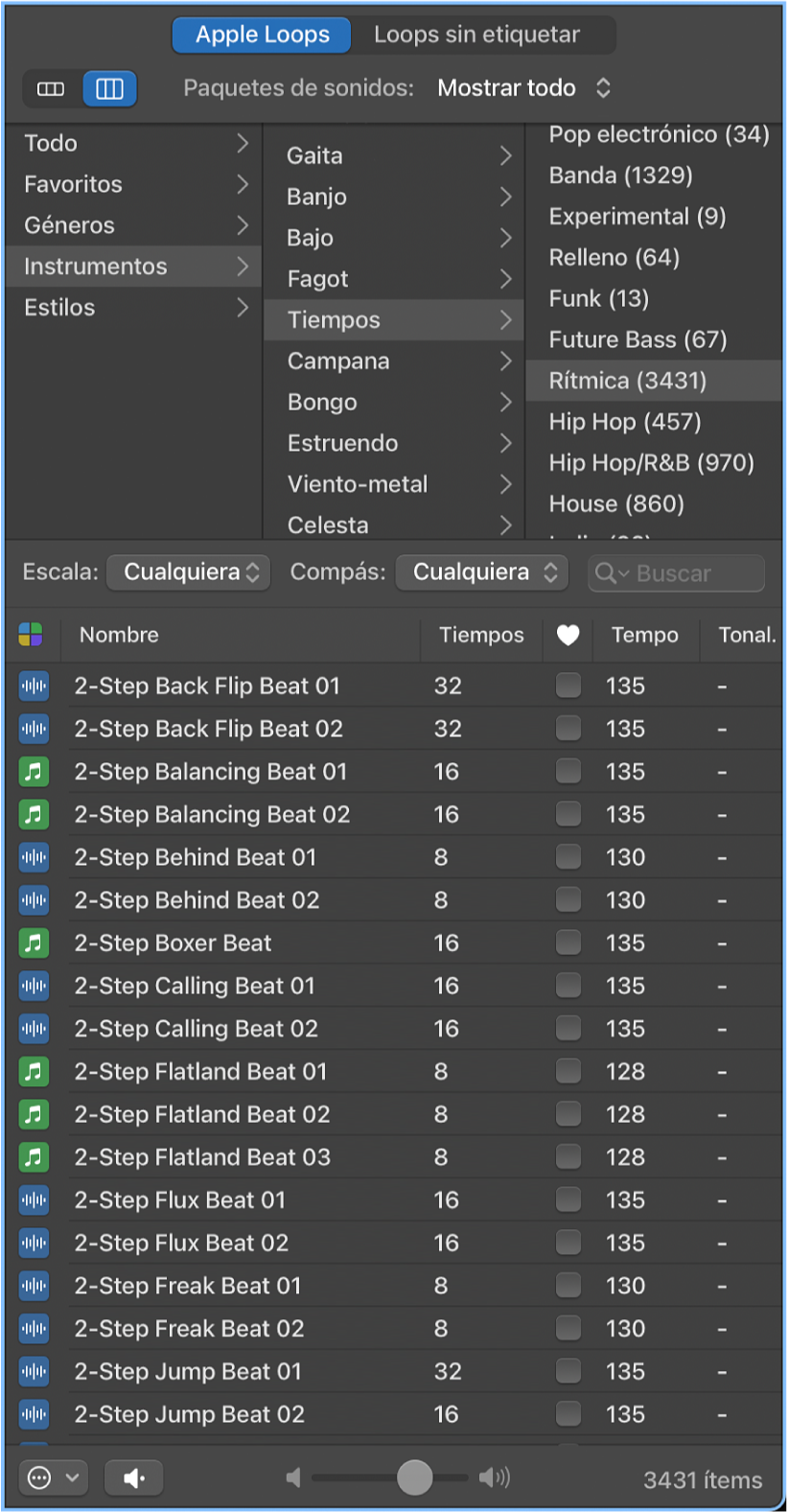This screenshot has height=1512, width=788.
Task: Select Géneros in the category column
Action: (133, 225)
